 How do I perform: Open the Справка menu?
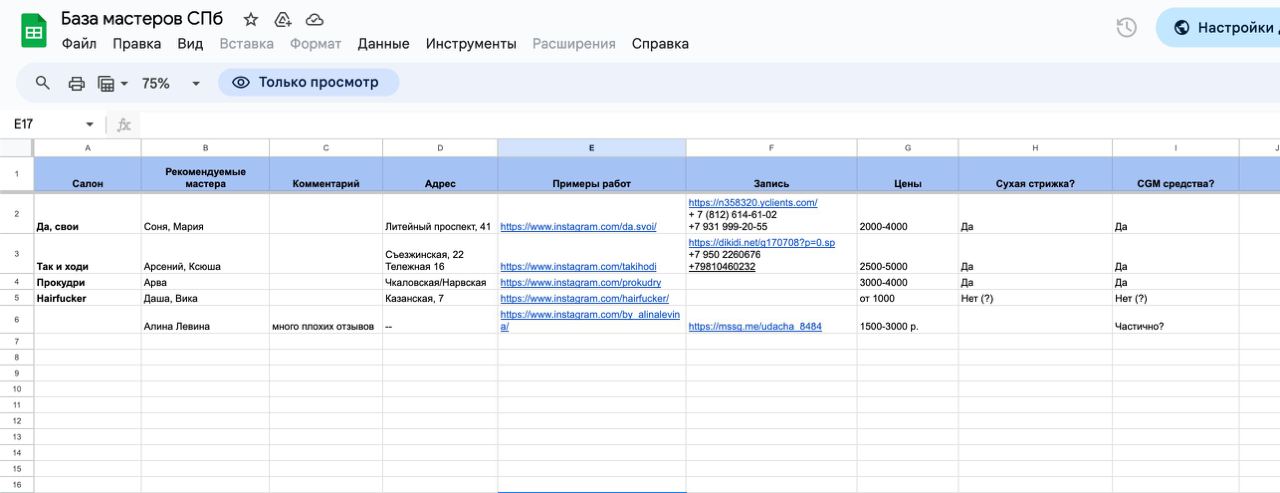coord(660,44)
